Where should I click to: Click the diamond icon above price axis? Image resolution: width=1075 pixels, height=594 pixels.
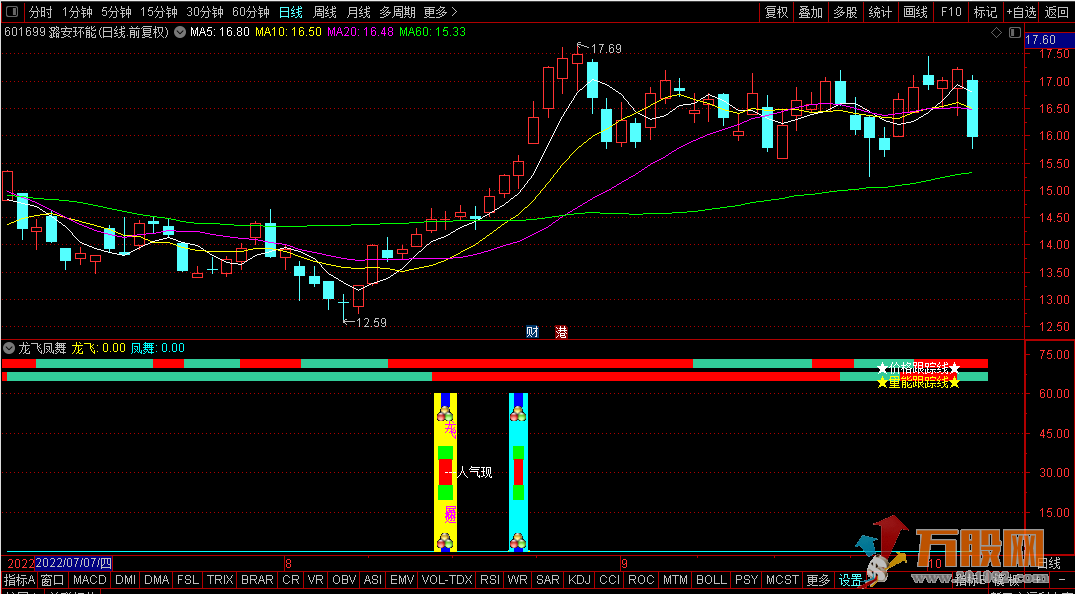point(997,32)
